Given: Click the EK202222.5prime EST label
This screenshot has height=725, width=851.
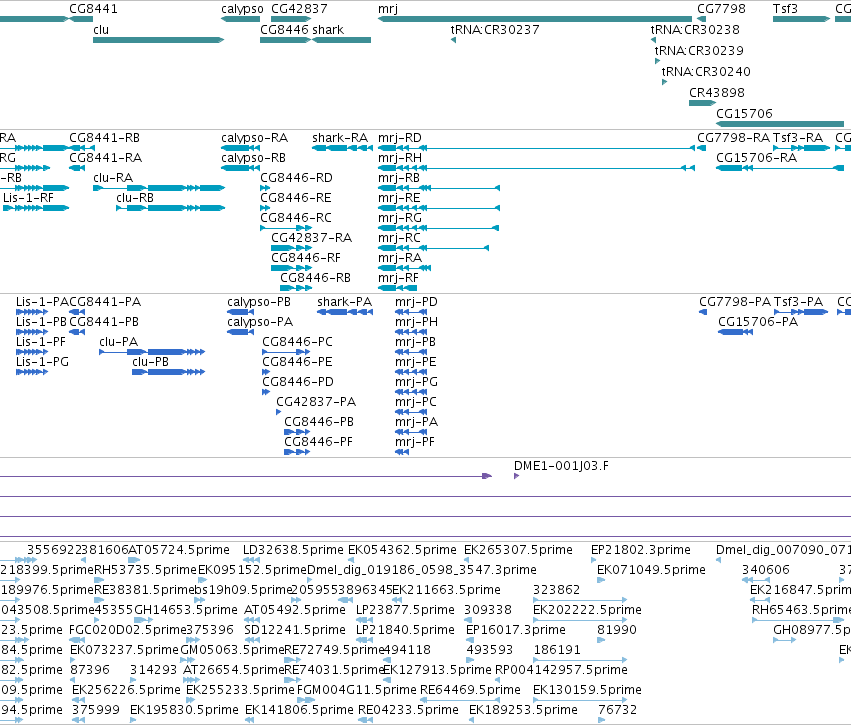Looking at the screenshot, I should point(587,610).
